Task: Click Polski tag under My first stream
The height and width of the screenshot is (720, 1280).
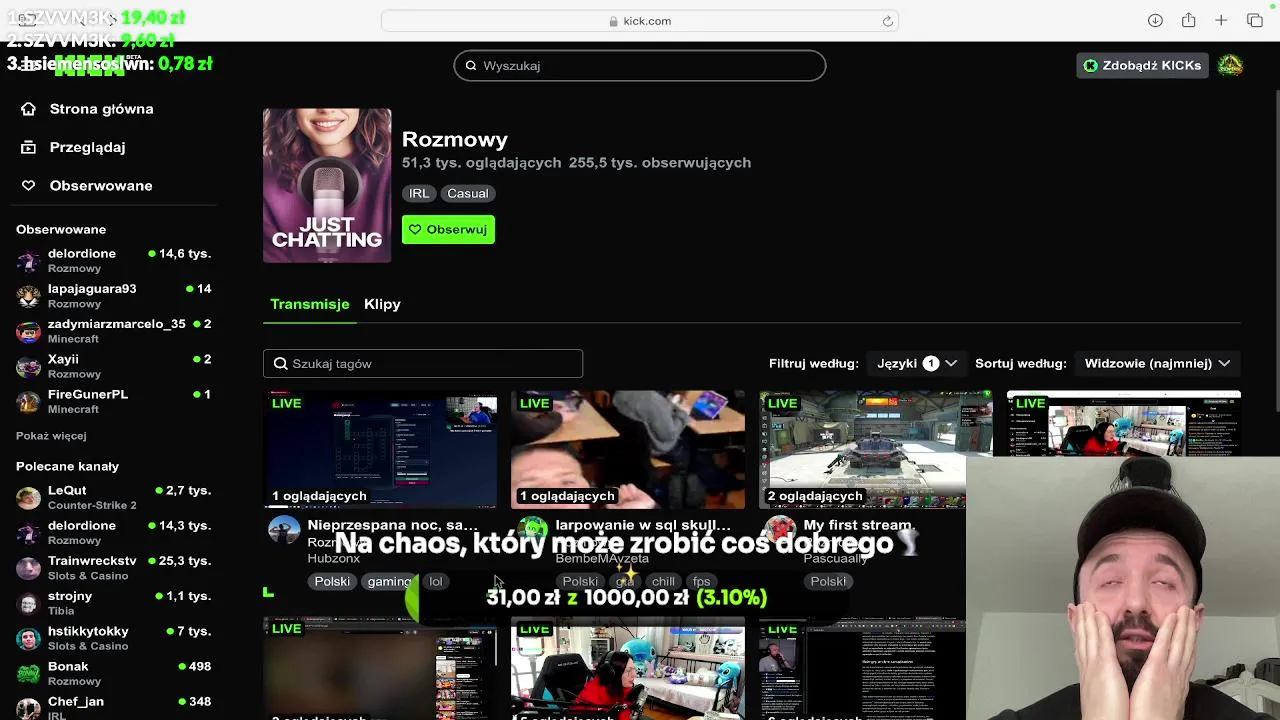Action: click(828, 582)
